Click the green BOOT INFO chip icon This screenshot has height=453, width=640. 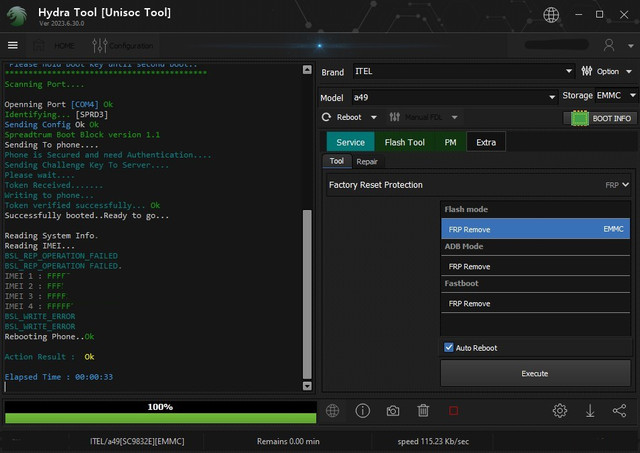coord(580,118)
